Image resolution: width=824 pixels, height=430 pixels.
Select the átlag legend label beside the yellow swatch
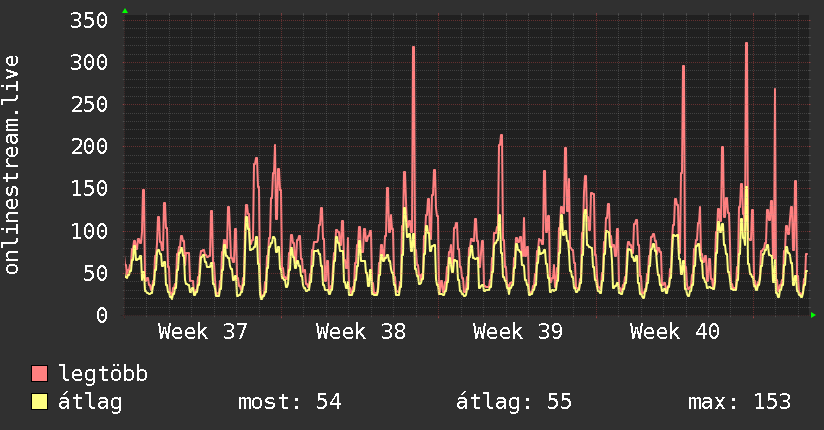tap(90, 402)
